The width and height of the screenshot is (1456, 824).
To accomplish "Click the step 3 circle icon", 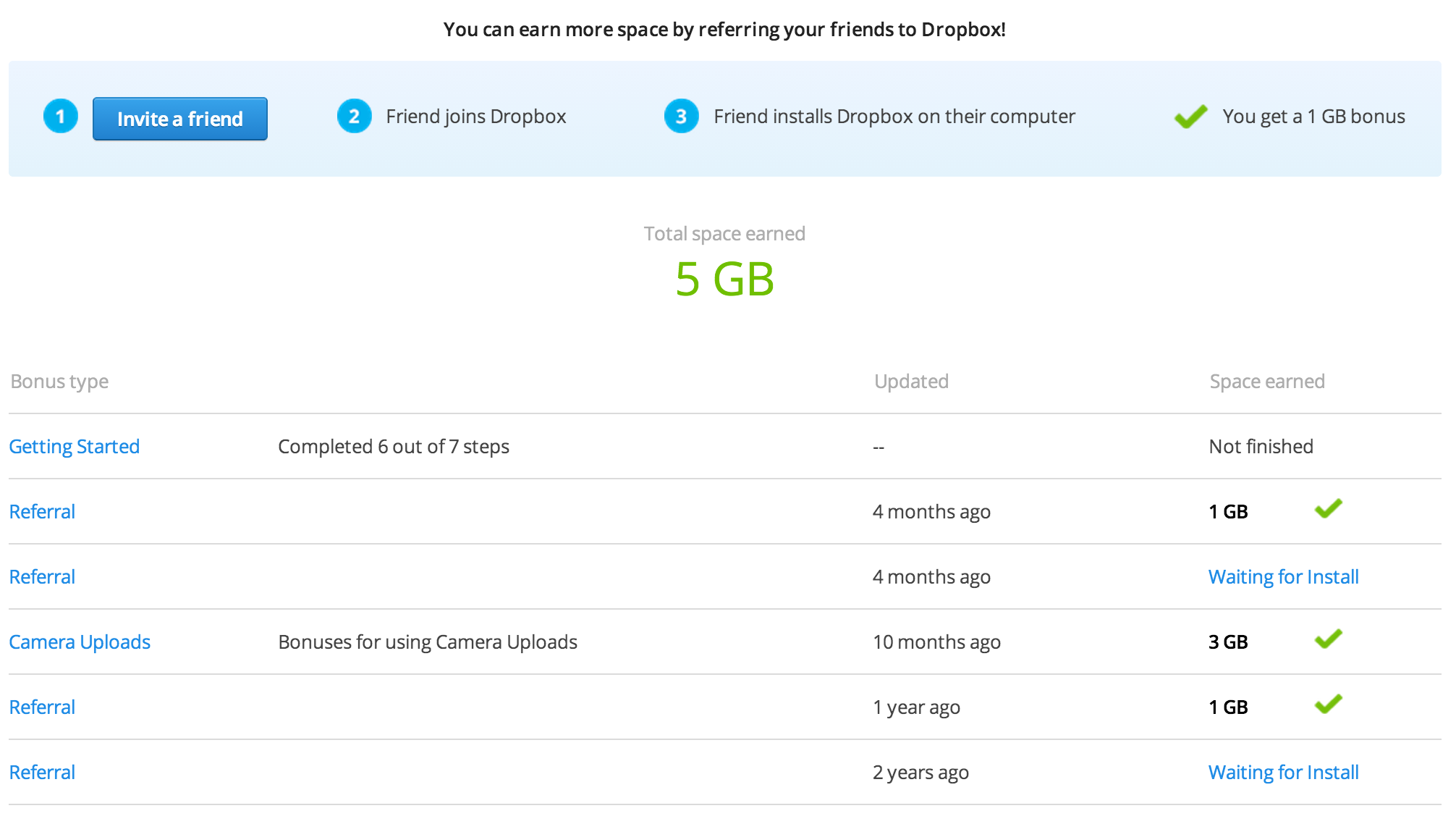I will [682, 116].
